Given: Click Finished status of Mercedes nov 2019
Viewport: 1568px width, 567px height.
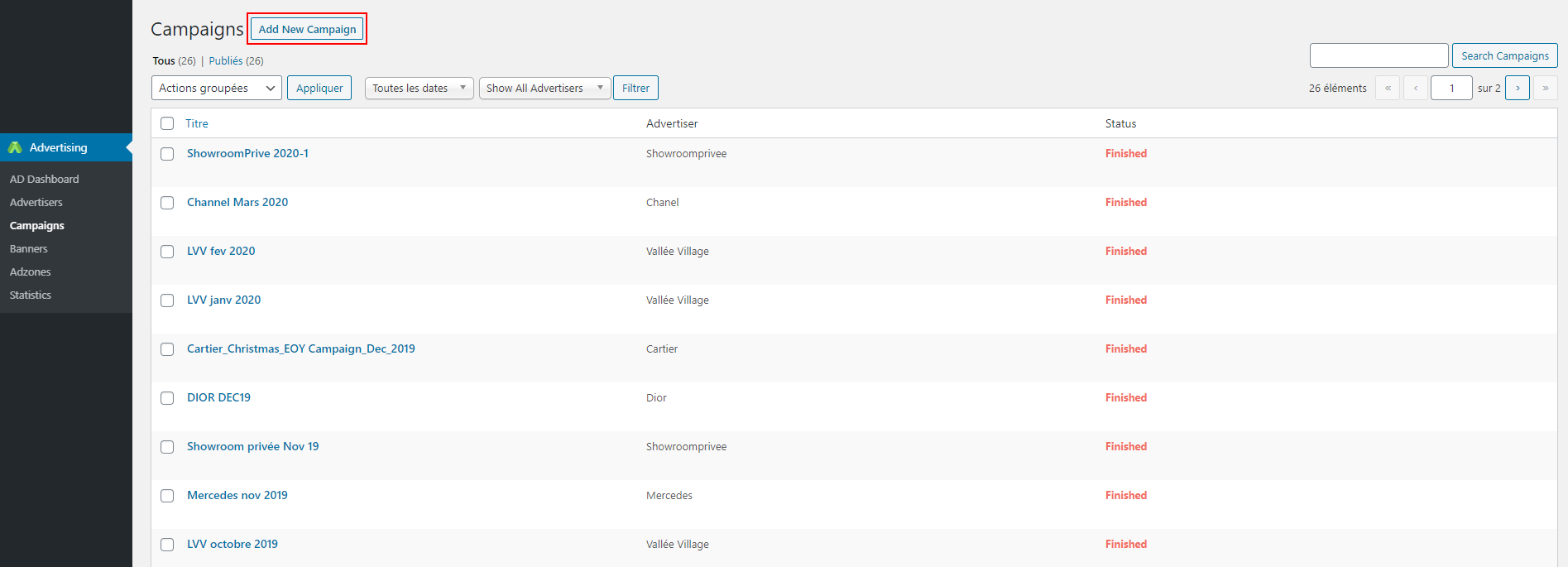Looking at the screenshot, I should click(x=1126, y=495).
